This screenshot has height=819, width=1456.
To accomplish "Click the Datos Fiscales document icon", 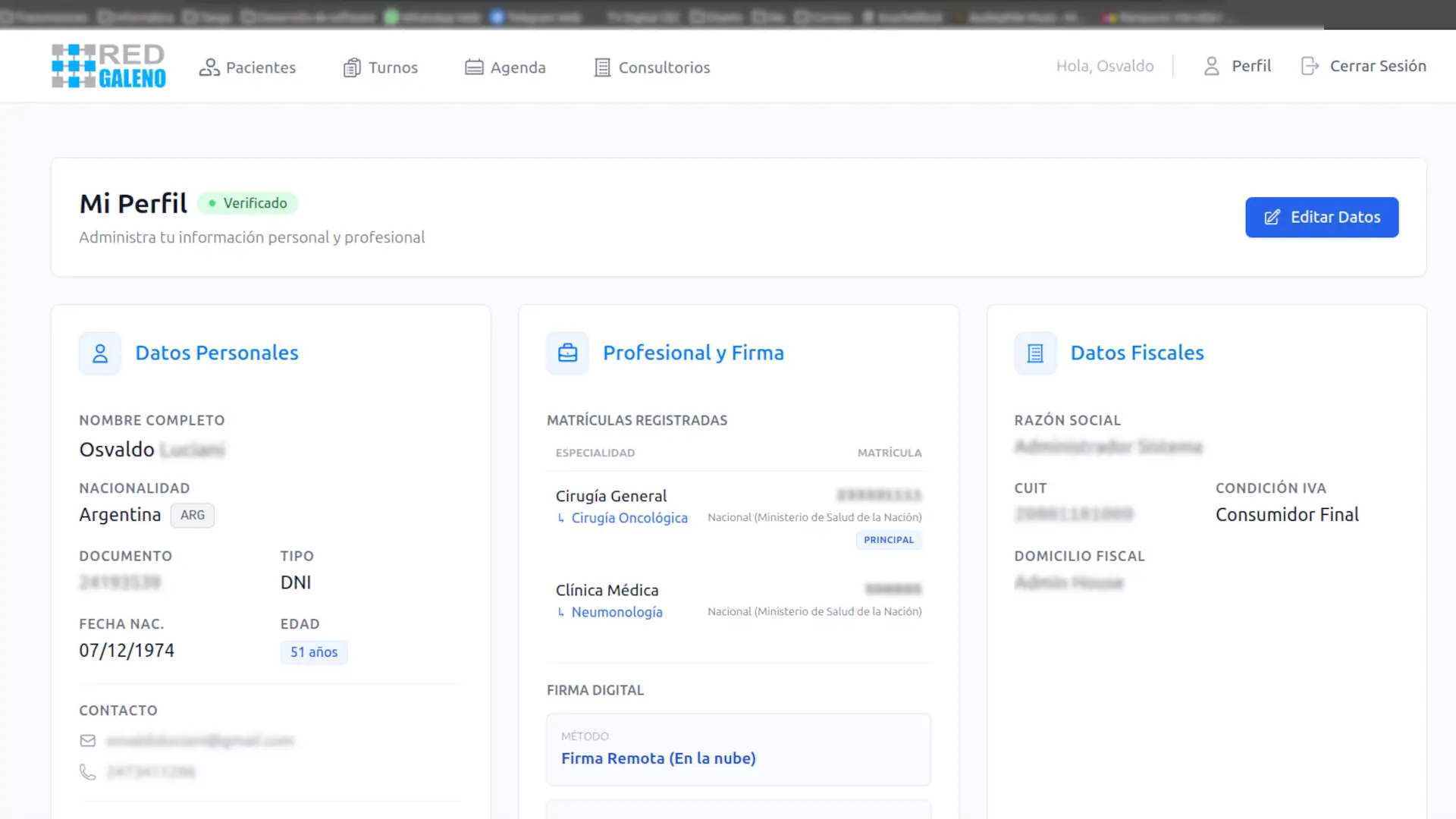I will pos(1035,353).
